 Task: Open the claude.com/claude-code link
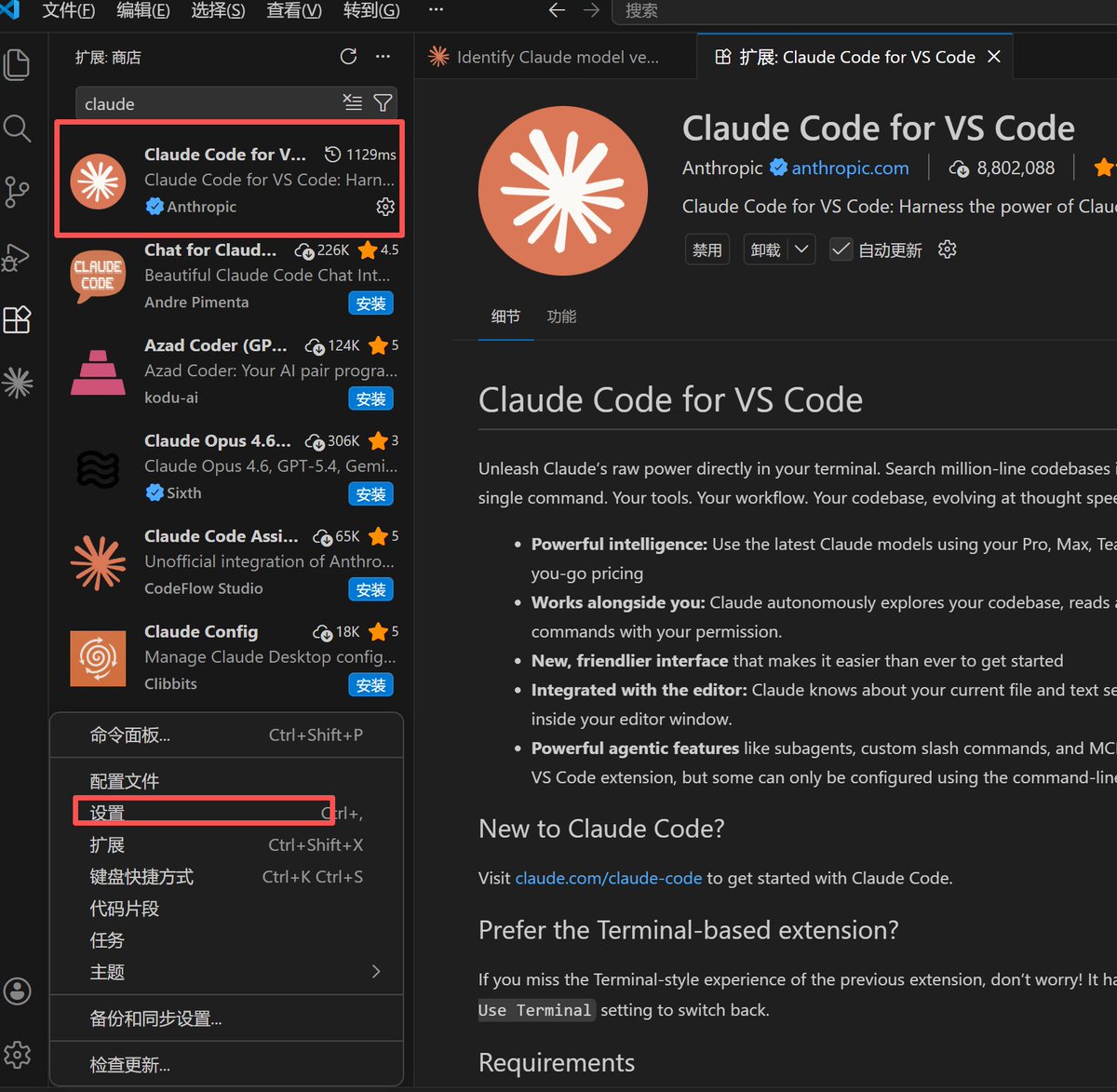[x=609, y=878]
